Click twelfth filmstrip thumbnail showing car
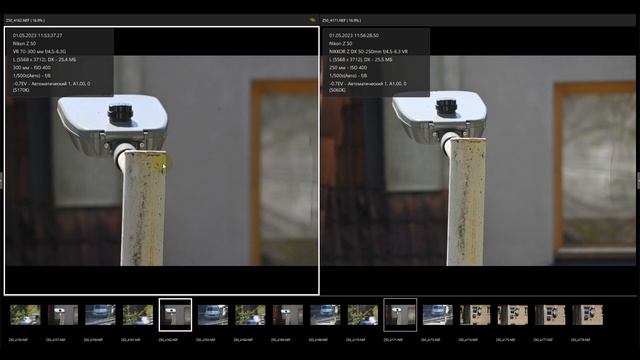640x360 pixels. (438, 315)
